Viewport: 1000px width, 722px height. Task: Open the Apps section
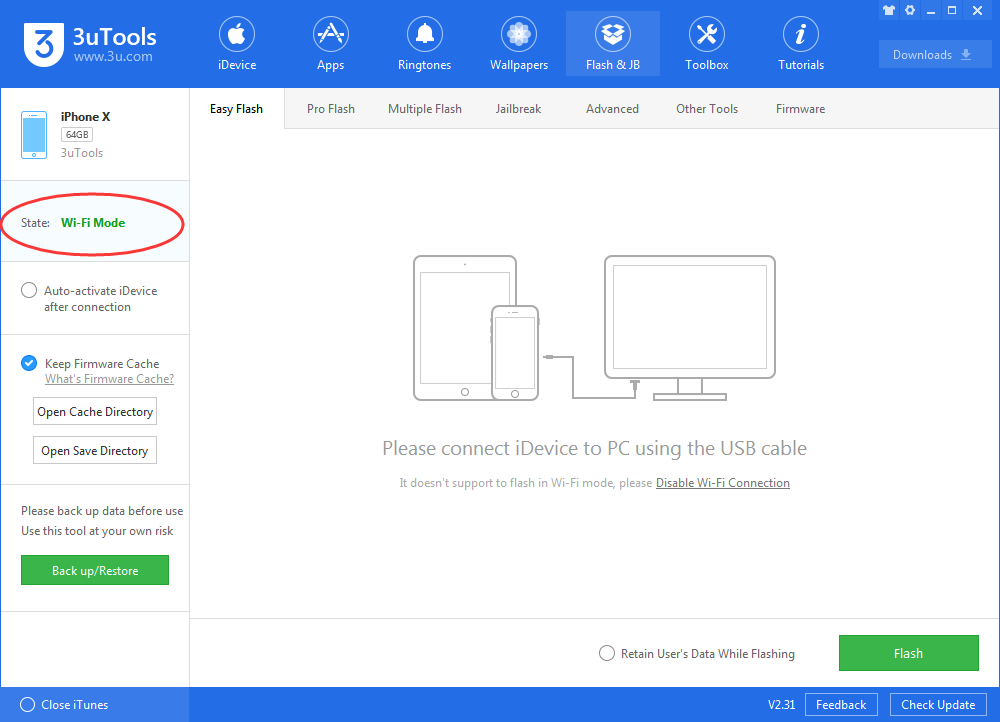point(330,44)
